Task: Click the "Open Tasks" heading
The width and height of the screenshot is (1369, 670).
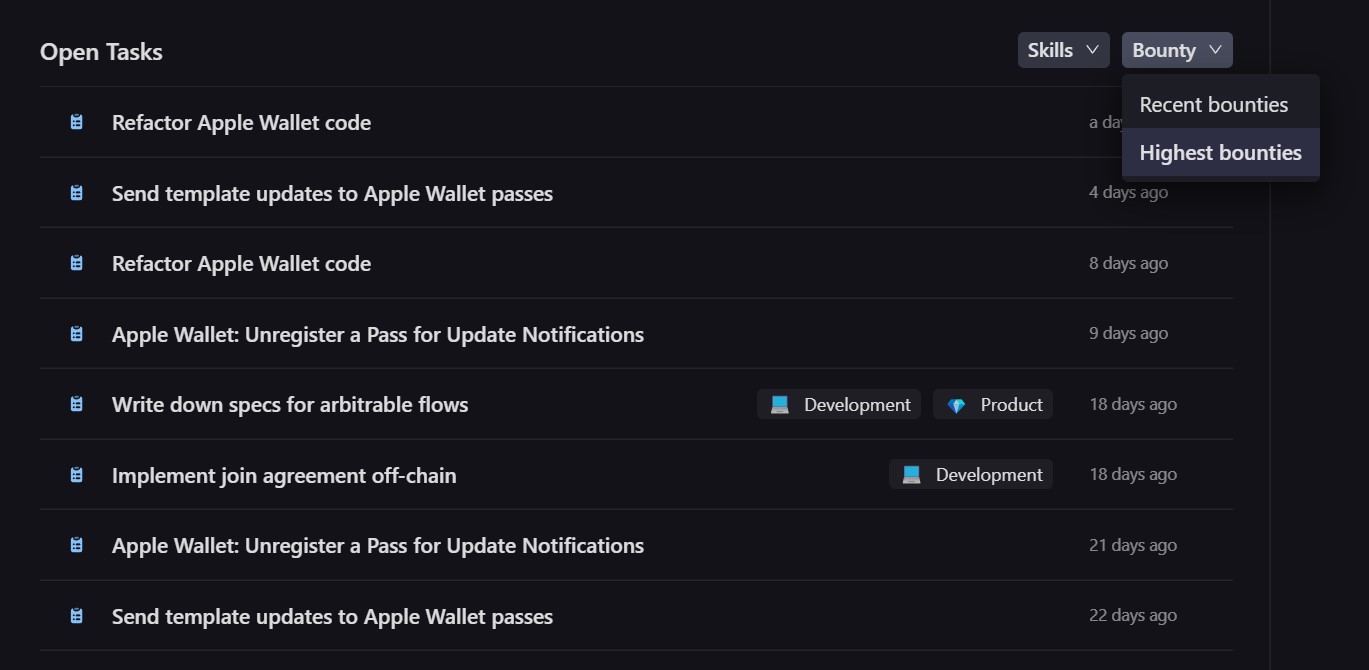Action: point(101,52)
